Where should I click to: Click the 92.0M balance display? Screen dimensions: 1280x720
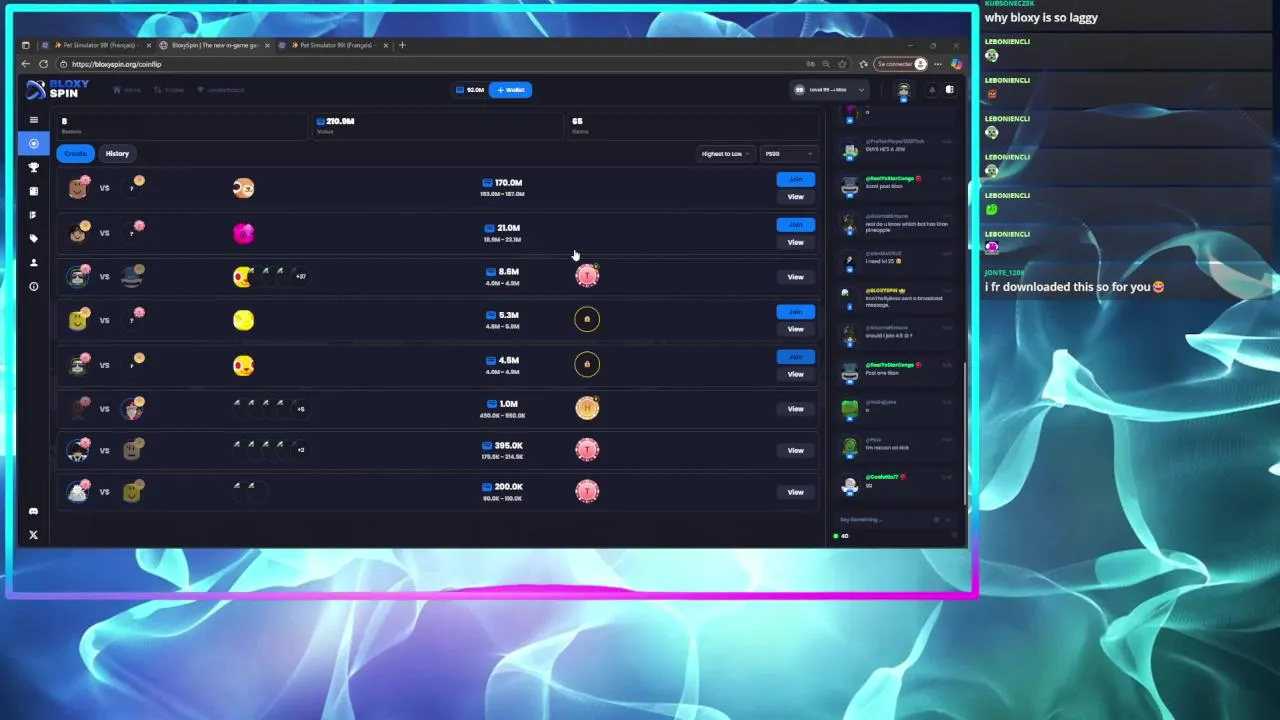point(470,90)
